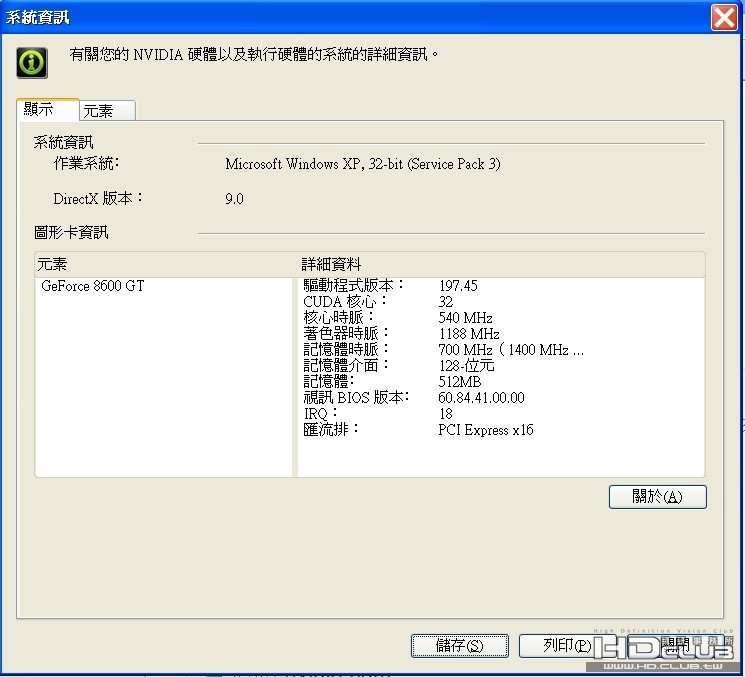Click the 視訊 BIOS 版本 label
Viewport: 745px width, 677px height.
(356, 397)
